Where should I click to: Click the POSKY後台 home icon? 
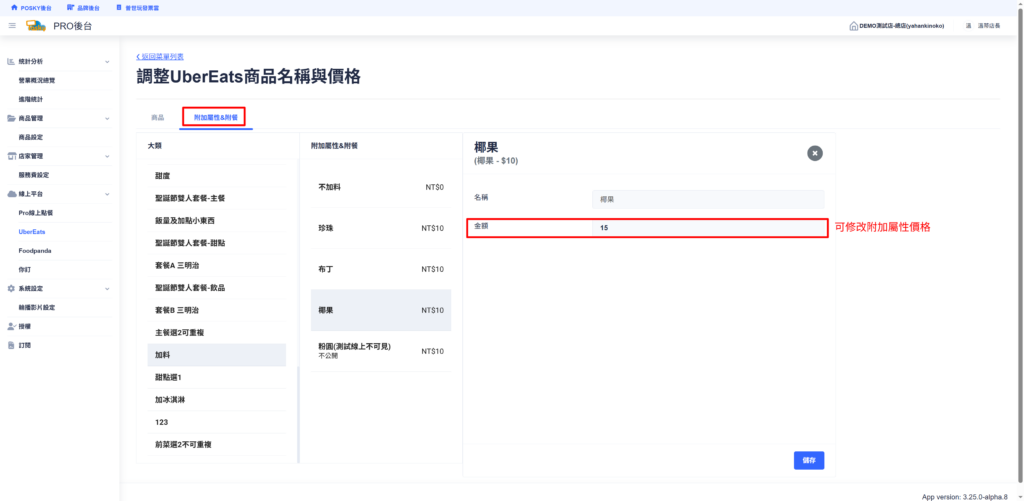14,7
